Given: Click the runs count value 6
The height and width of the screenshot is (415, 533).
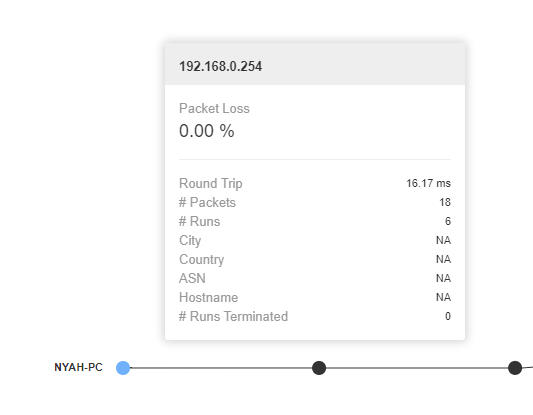Looking at the screenshot, I should click(448, 222).
